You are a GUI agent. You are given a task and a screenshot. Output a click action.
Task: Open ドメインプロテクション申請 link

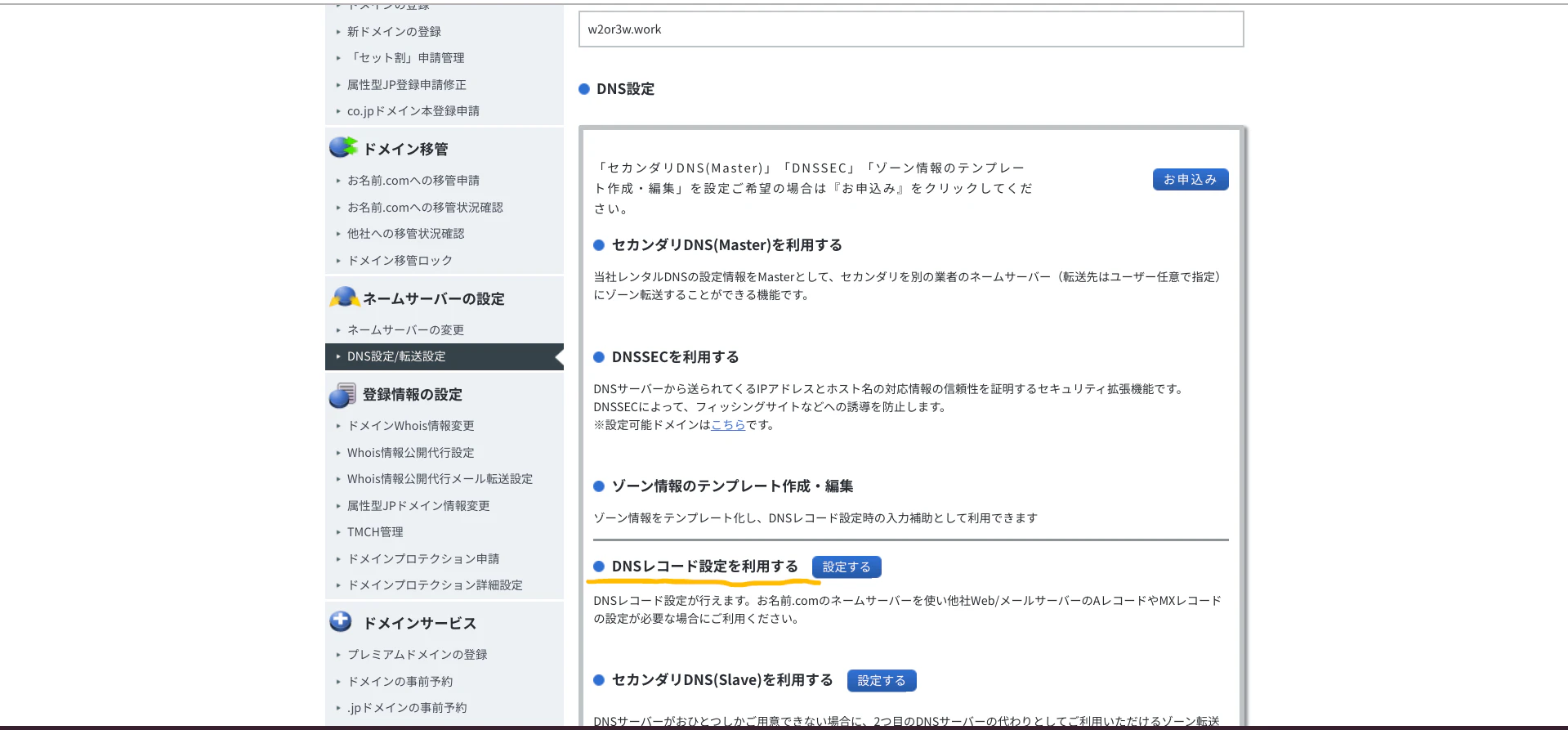coord(423,559)
